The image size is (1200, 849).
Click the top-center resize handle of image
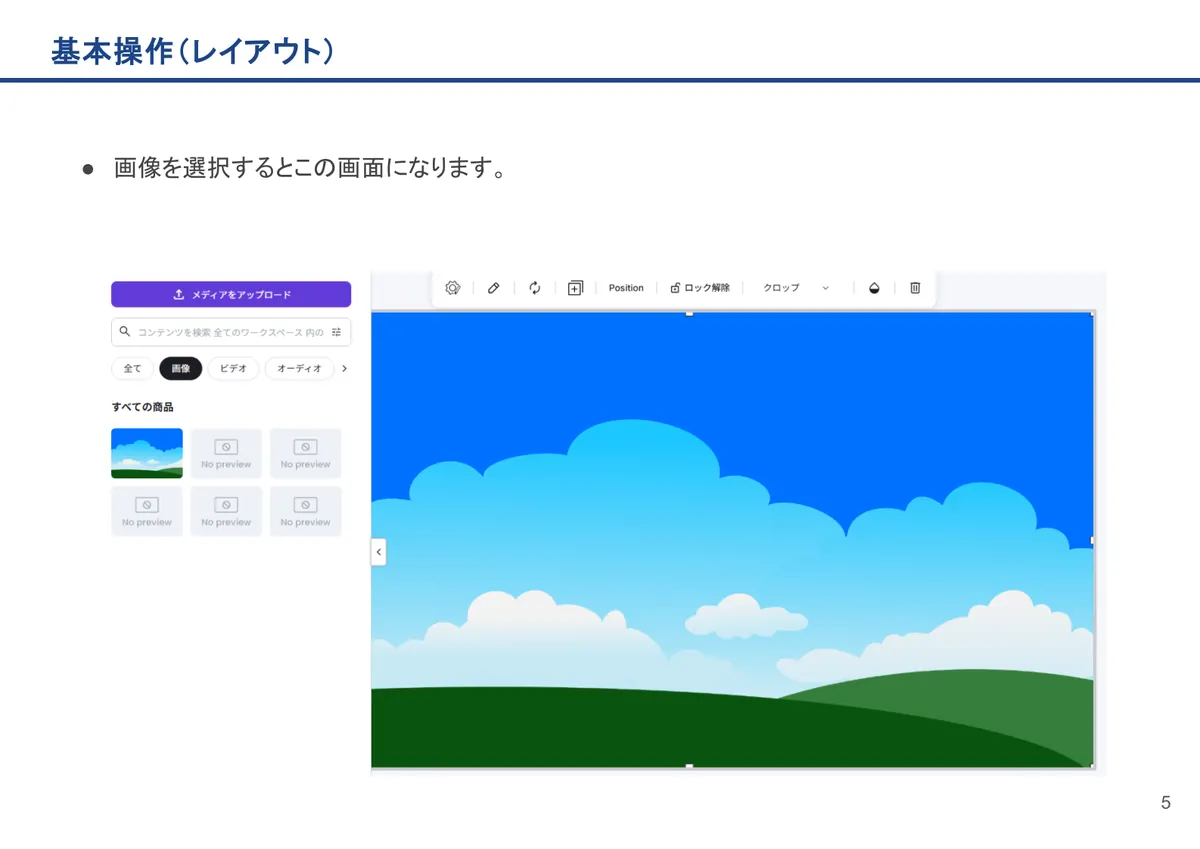pos(689,313)
